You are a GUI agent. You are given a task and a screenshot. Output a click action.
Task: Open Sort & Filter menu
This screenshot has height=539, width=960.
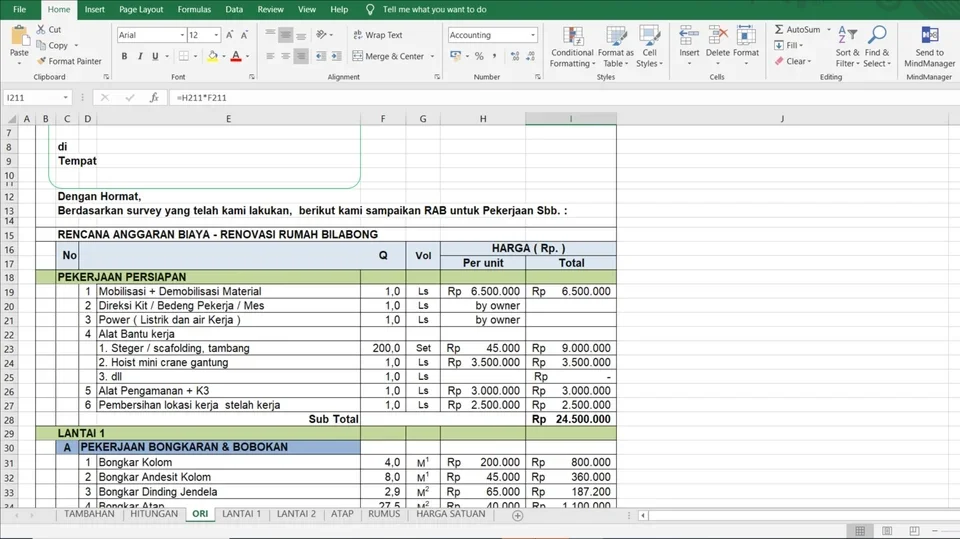pyautogui.click(x=847, y=47)
